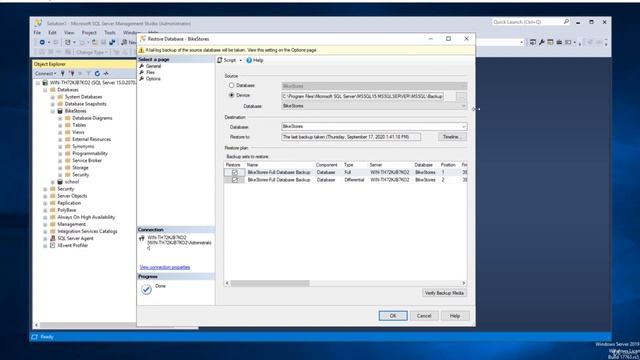Switch to the Files page
The image size is (640, 360).
click(x=150, y=72)
